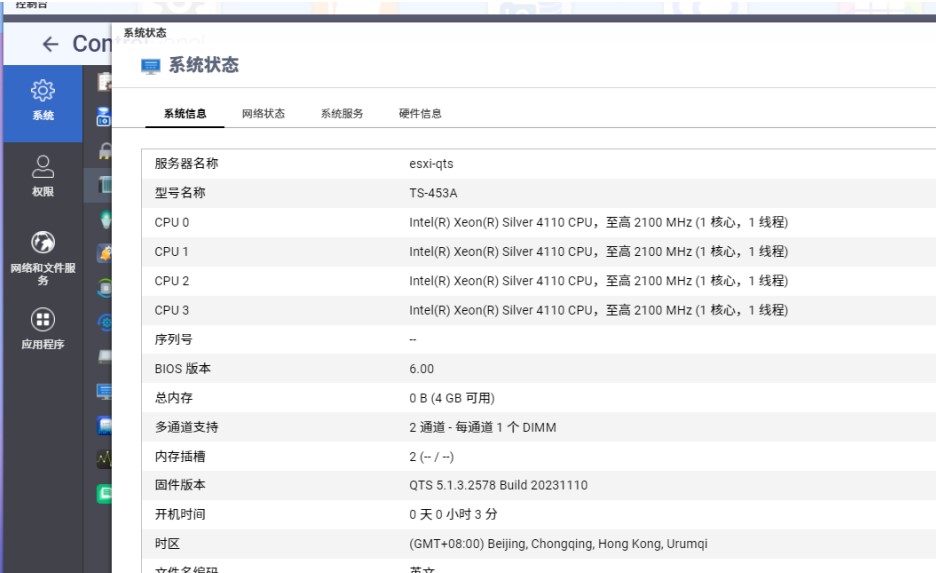Open the bell notification center icon
This screenshot has height=573, width=936.
point(105,253)
